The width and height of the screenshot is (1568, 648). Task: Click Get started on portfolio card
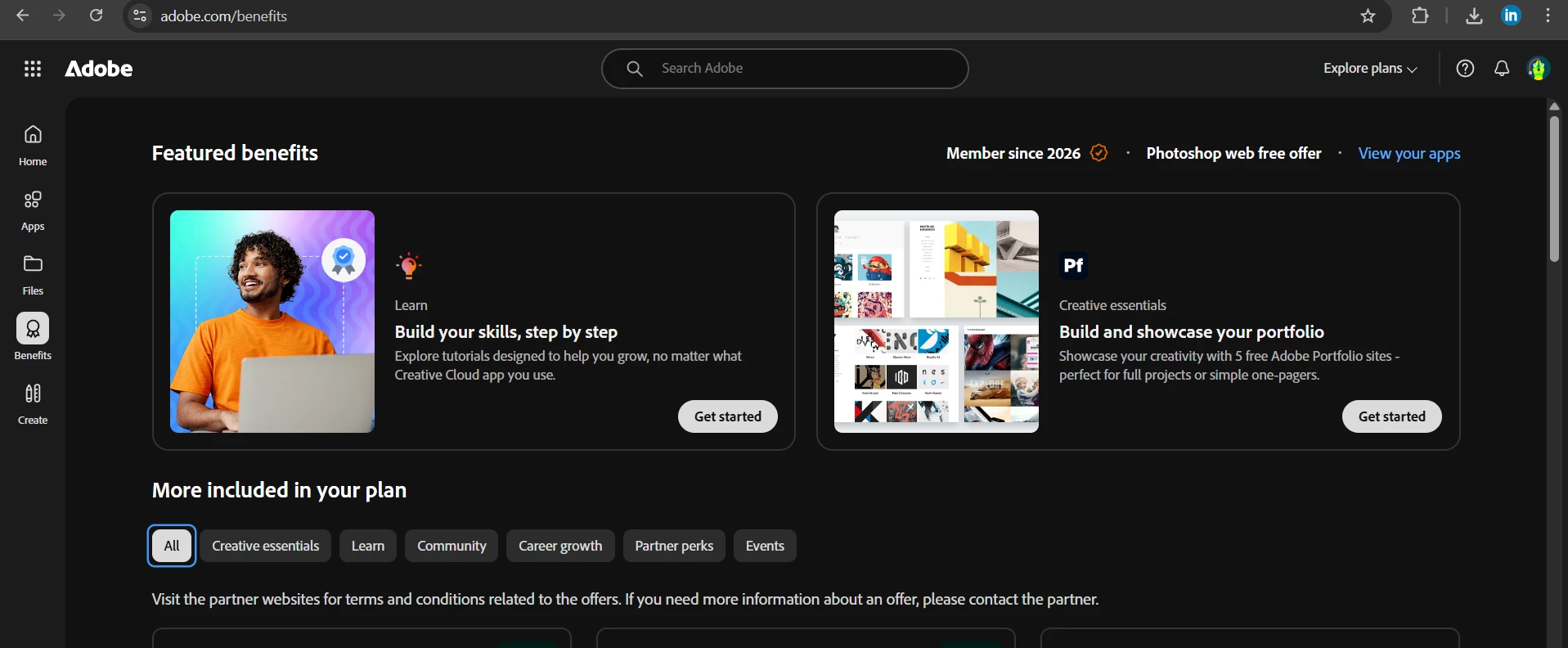pos(1392,416)
